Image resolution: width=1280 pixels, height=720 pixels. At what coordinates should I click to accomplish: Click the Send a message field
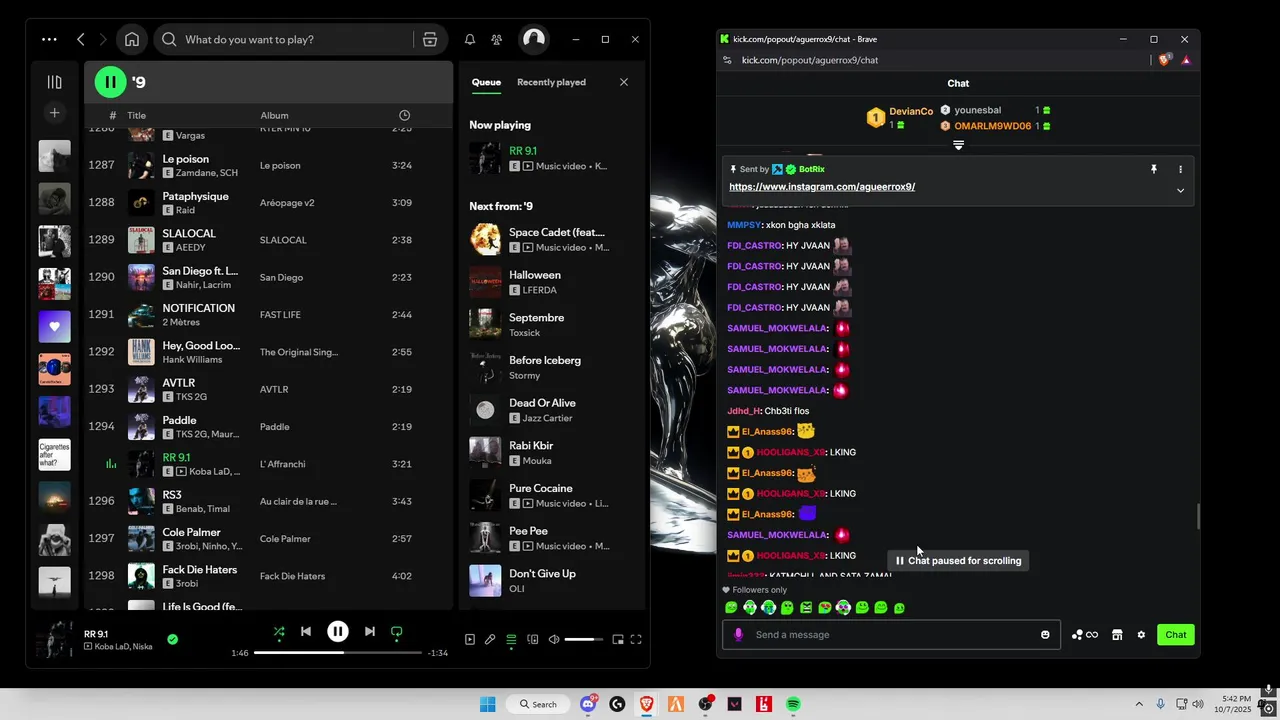[892, 635]
